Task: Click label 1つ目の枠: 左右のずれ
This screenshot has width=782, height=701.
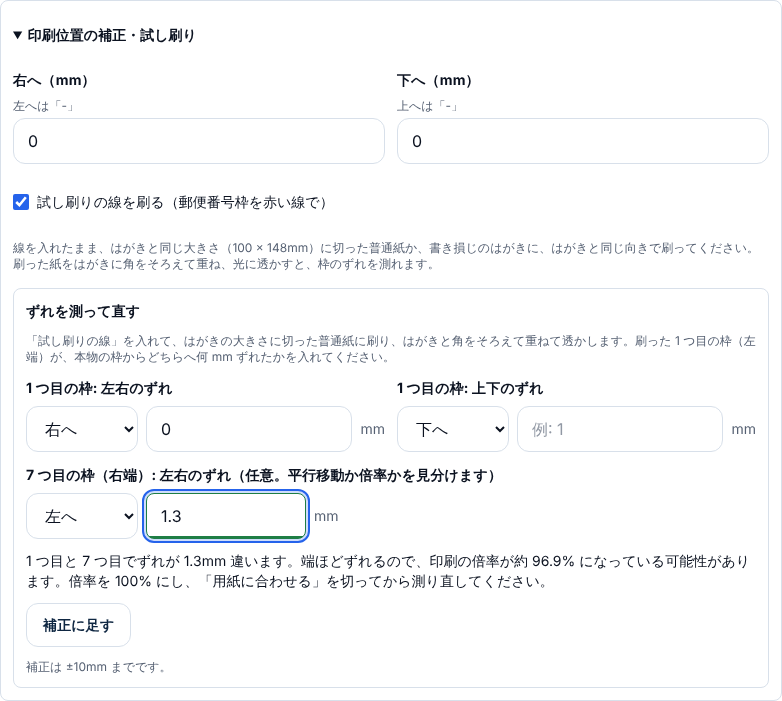Action: click(99, 389)
